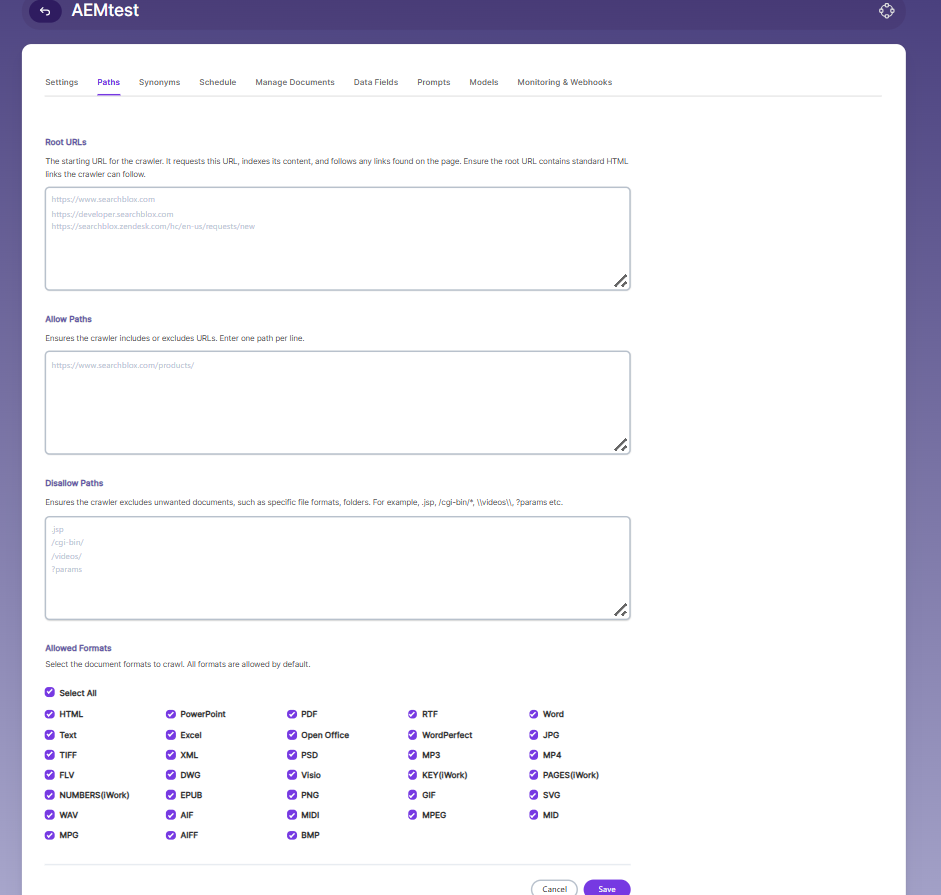
Task: Uncheck the PSD format checkbox
Action: coord(292,755)
